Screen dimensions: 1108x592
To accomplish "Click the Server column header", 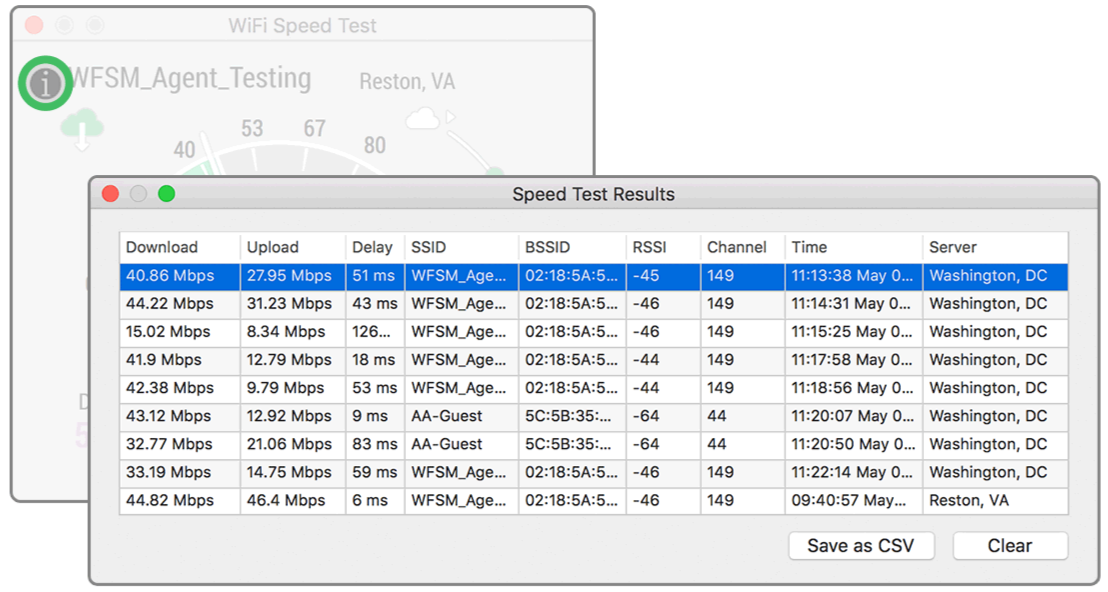I will [x=994, y=247].
